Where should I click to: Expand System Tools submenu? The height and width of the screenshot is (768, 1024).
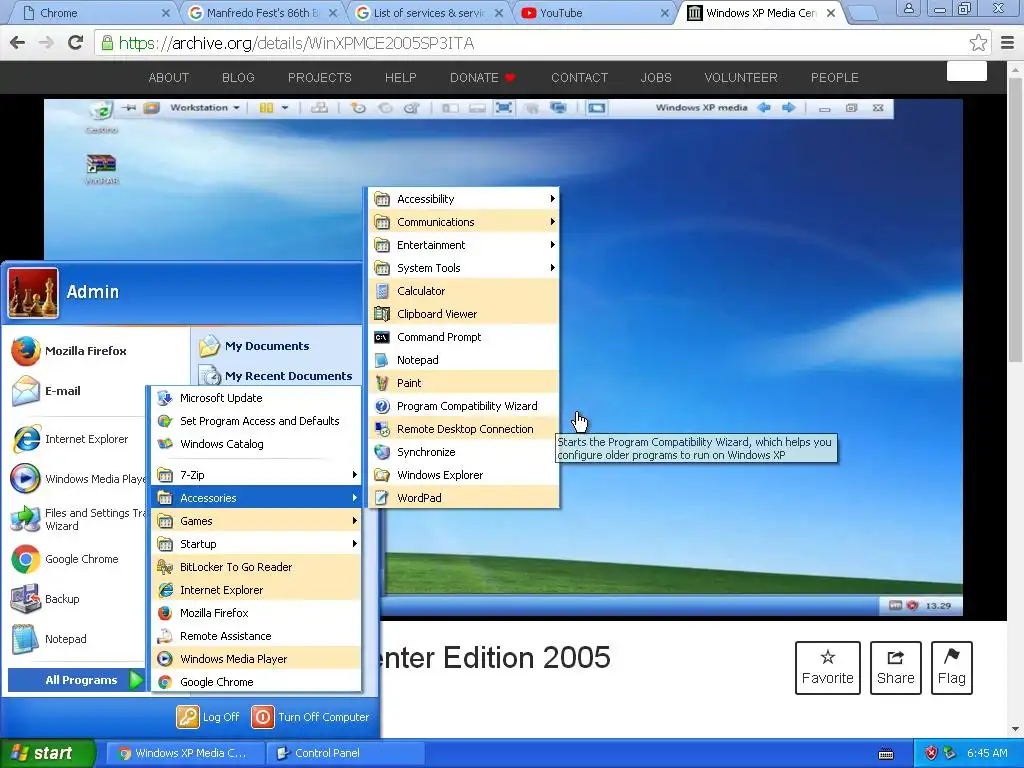click(x=464, y=268)
